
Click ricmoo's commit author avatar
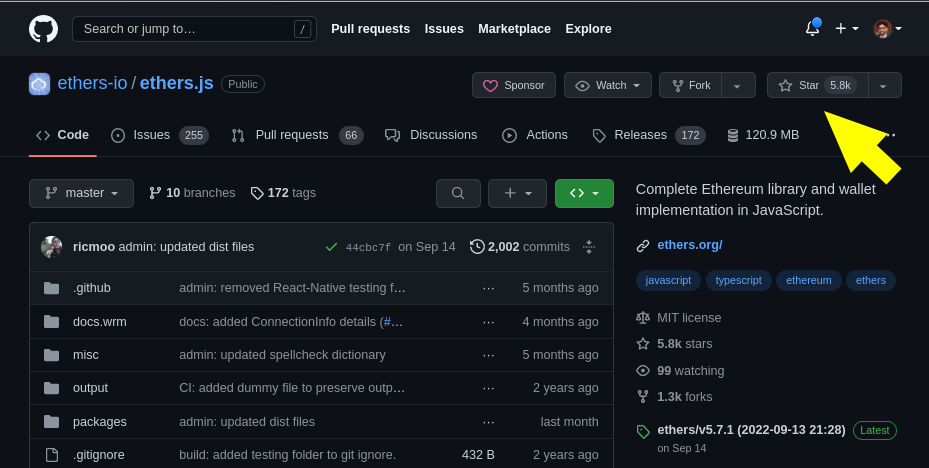pos(52,247)
